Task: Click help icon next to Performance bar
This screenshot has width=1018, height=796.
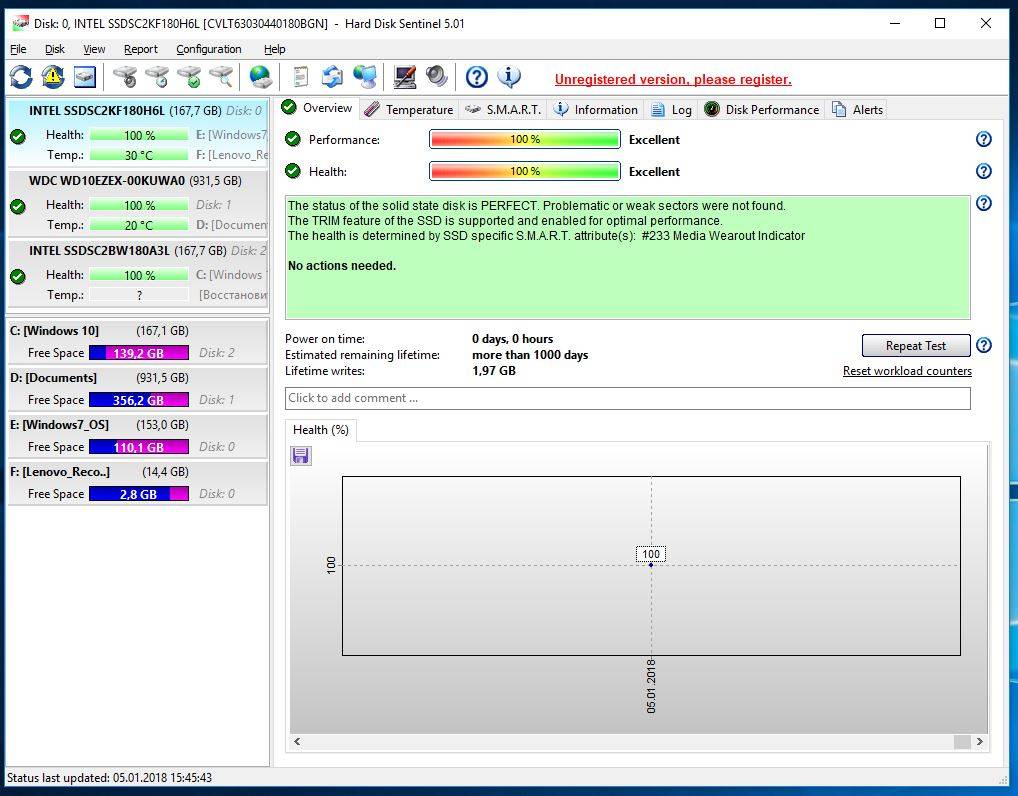Action: coord(983,140)
